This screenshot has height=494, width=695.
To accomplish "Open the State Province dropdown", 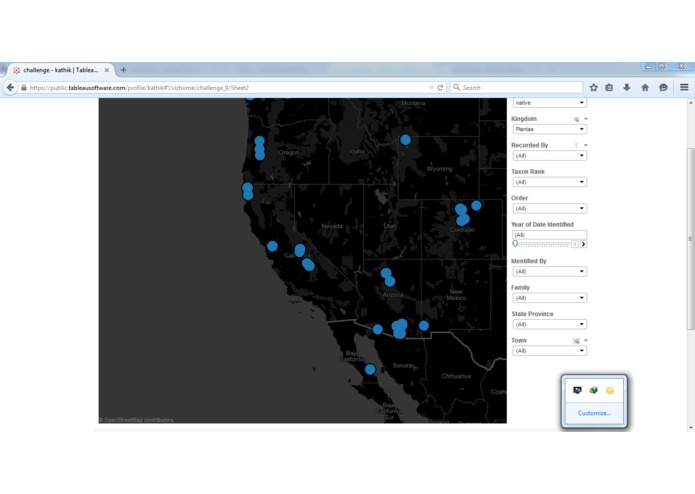I will coord(550,324).
